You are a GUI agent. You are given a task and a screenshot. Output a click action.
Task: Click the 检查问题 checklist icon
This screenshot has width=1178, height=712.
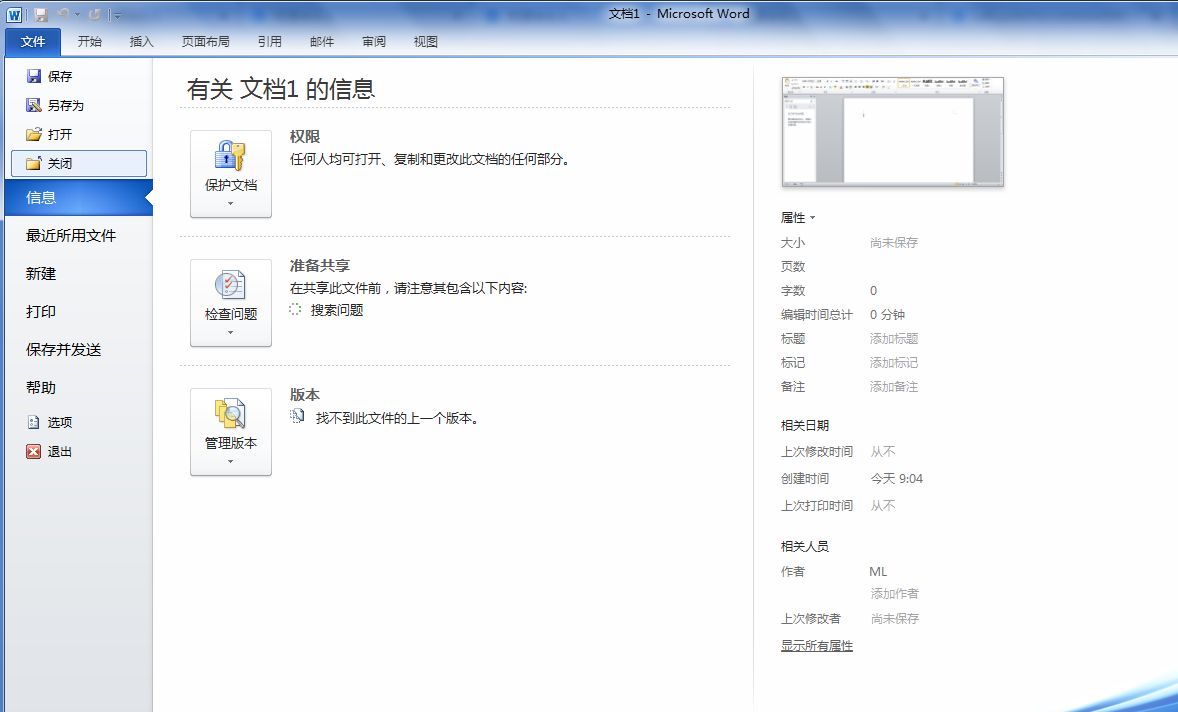(230, 285)
